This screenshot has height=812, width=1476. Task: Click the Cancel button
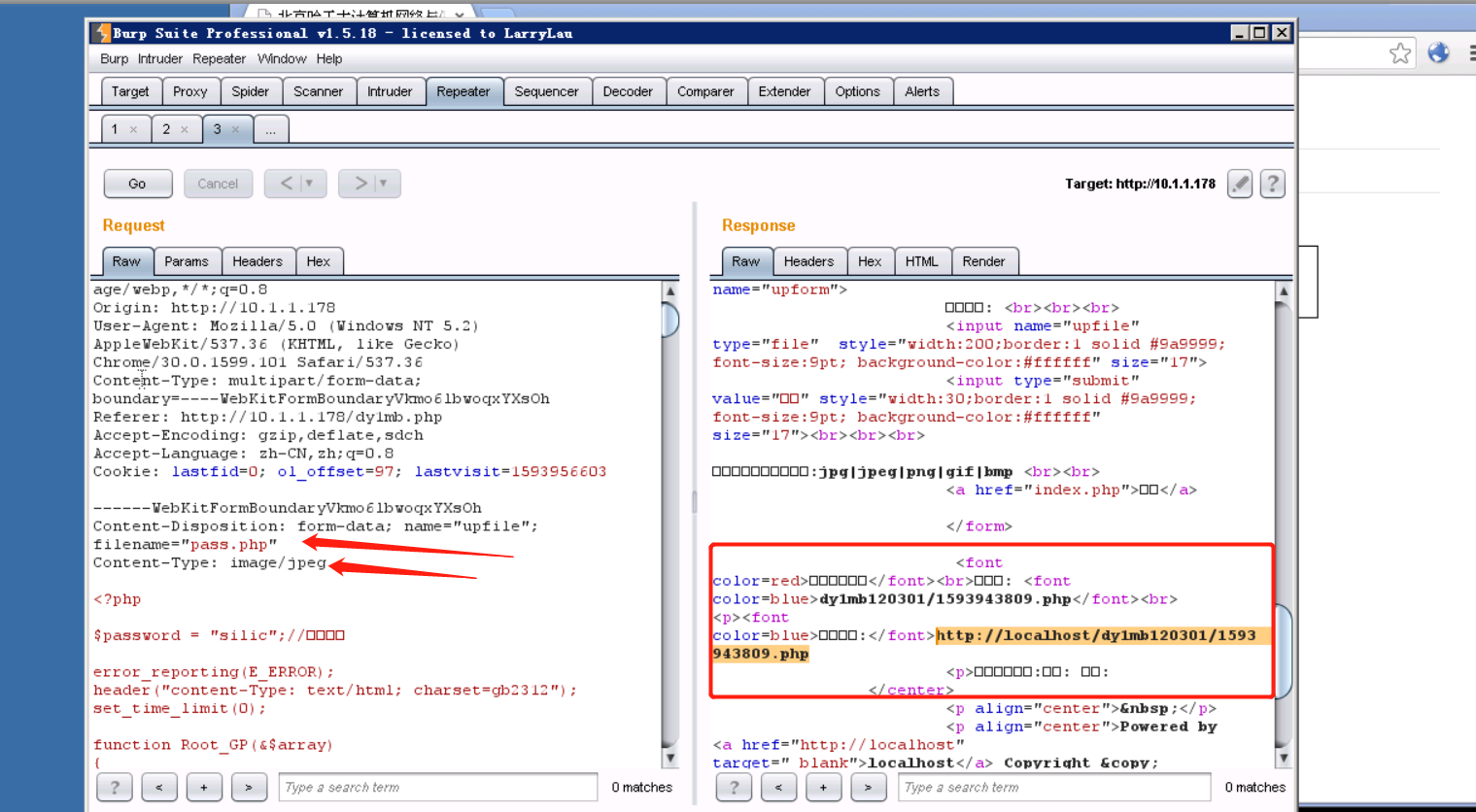click(x=218, y=184)
